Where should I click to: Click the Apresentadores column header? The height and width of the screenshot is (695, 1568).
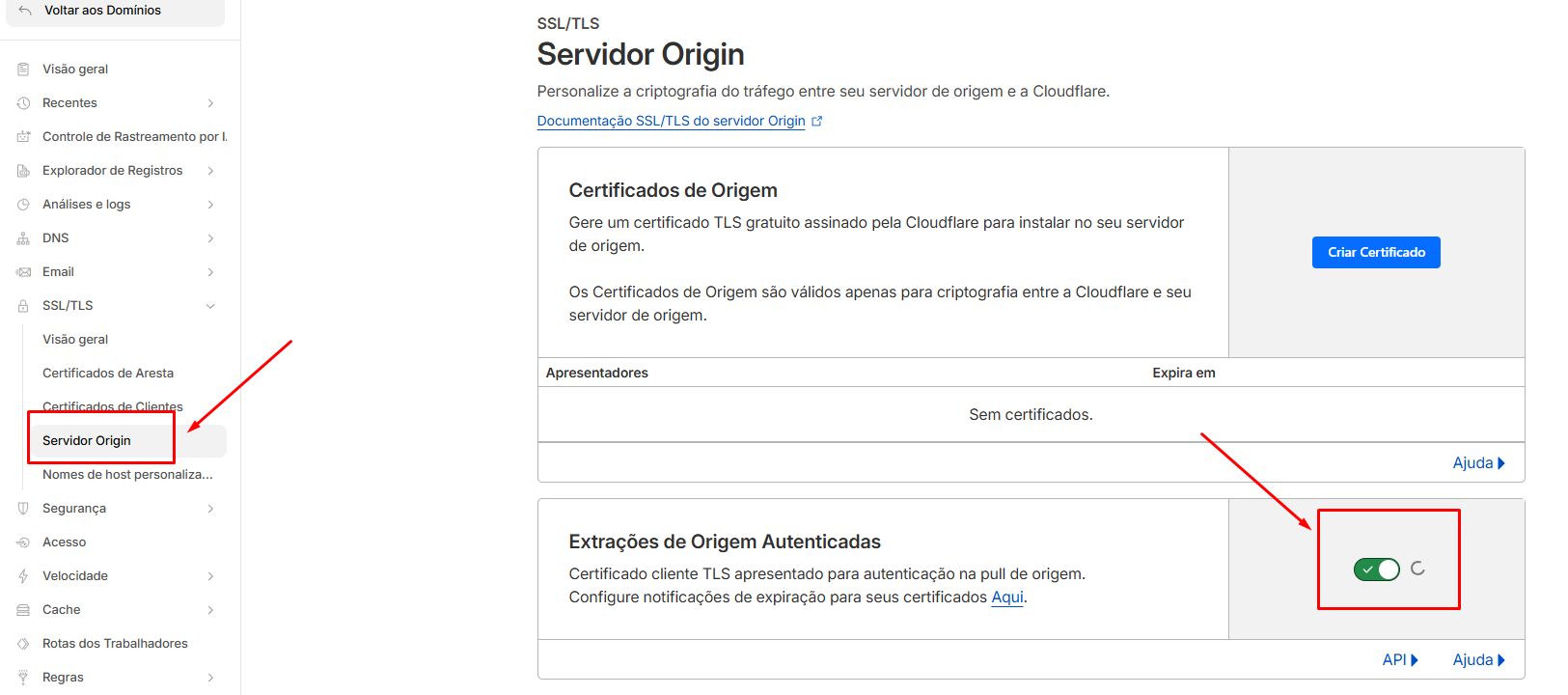pyautogui.click(x=597, y=373)
